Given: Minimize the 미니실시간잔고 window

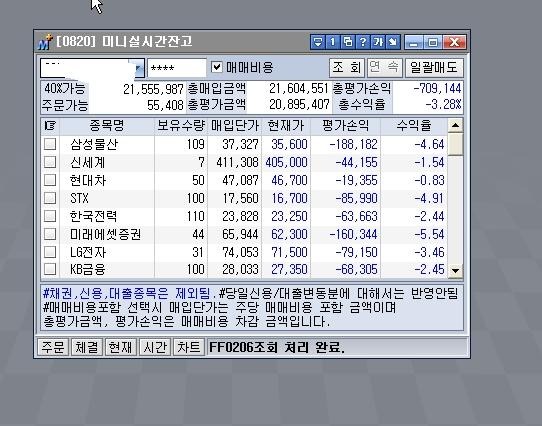Looking at the screenshot, I should [414, 42].
